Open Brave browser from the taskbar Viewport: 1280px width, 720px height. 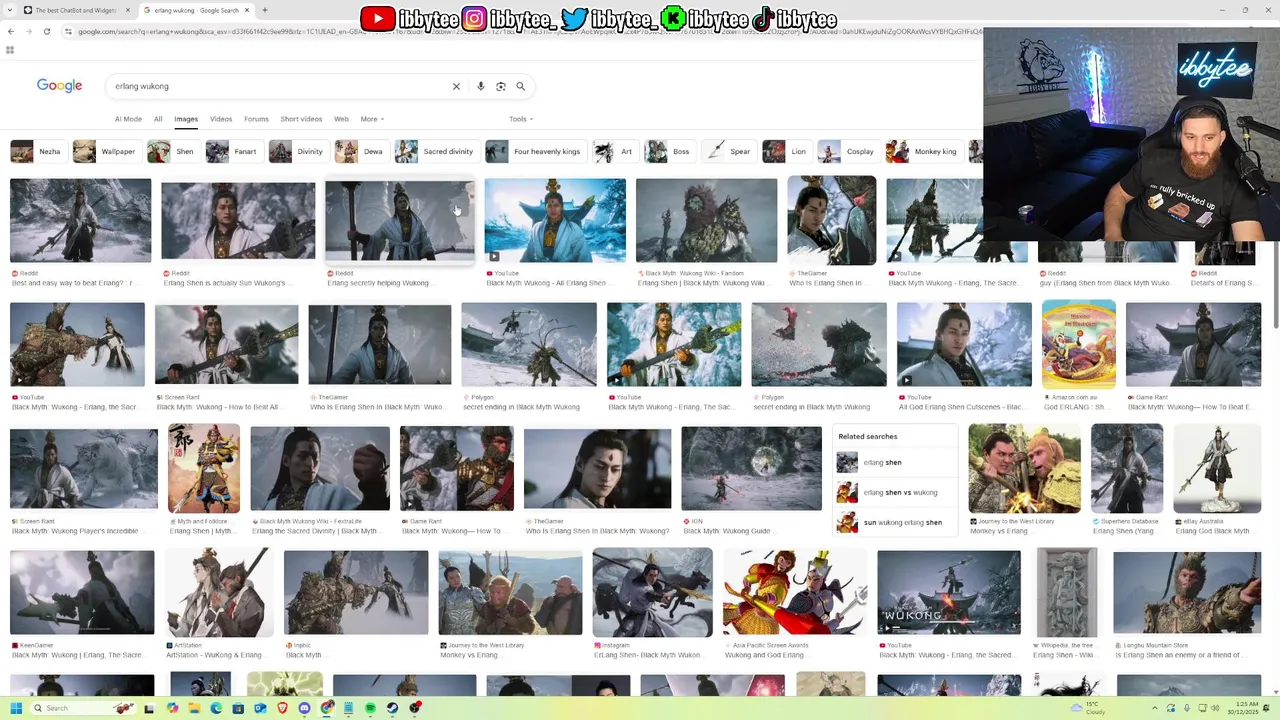(282, 708)
